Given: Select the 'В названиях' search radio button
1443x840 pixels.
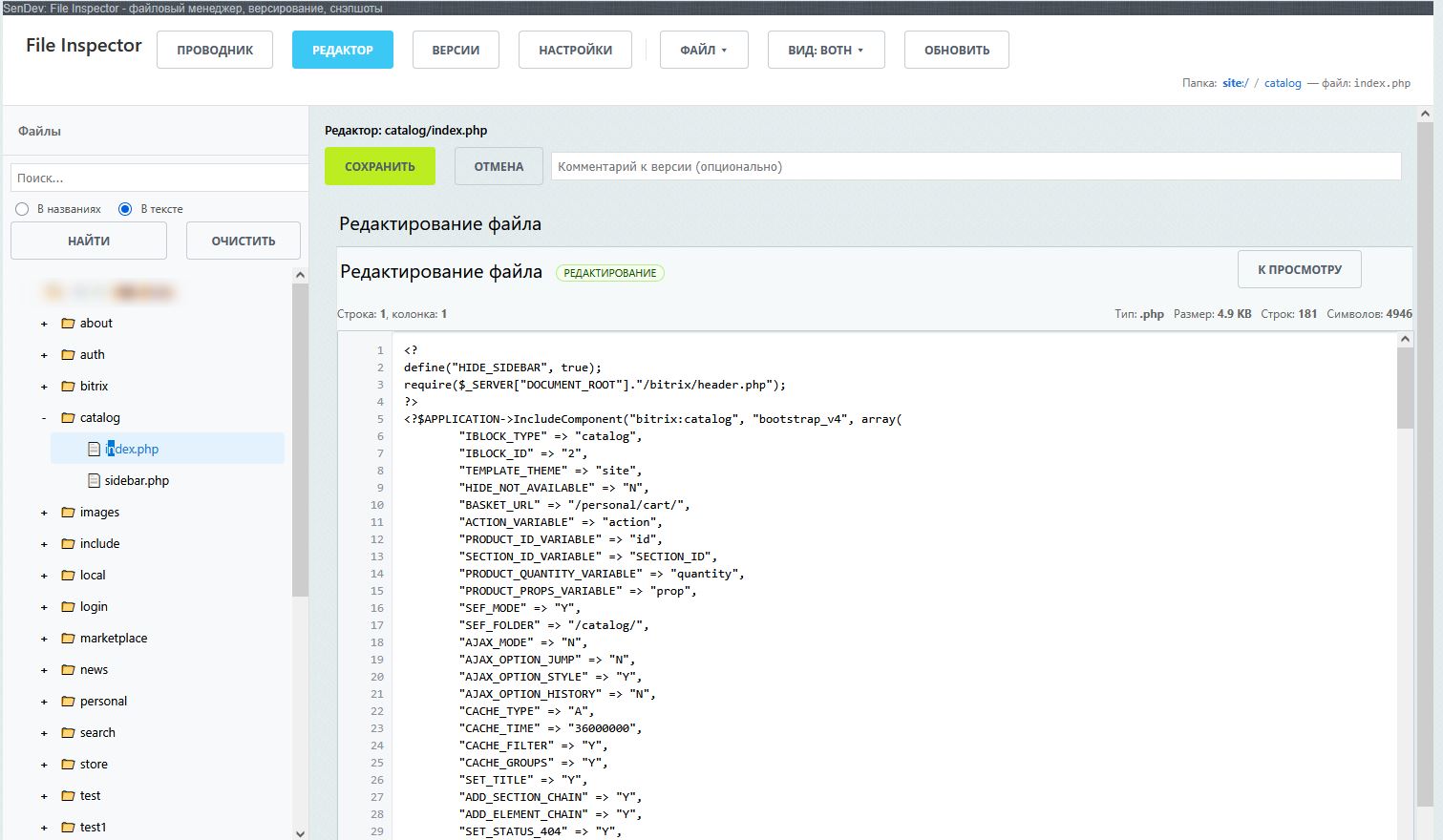Looking at the screenshot, I should 21,208.
